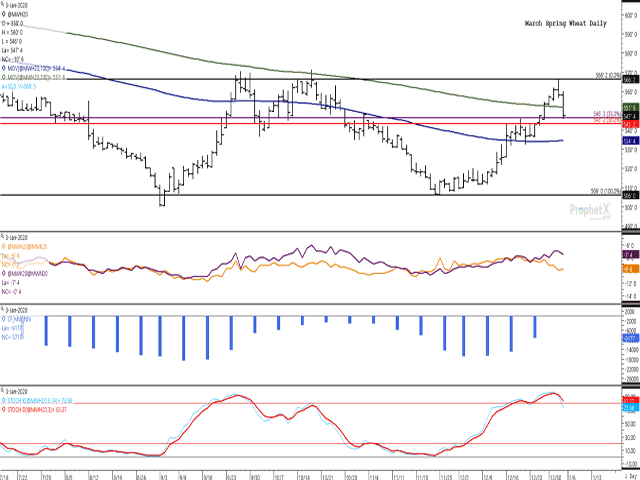
Task: Click the black 506'0 support level axis tag
Action: click(x=630, y=196)
